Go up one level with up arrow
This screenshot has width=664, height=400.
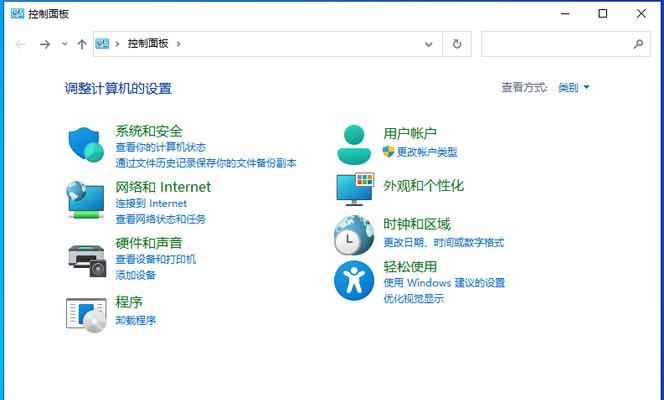click(82, 44)
